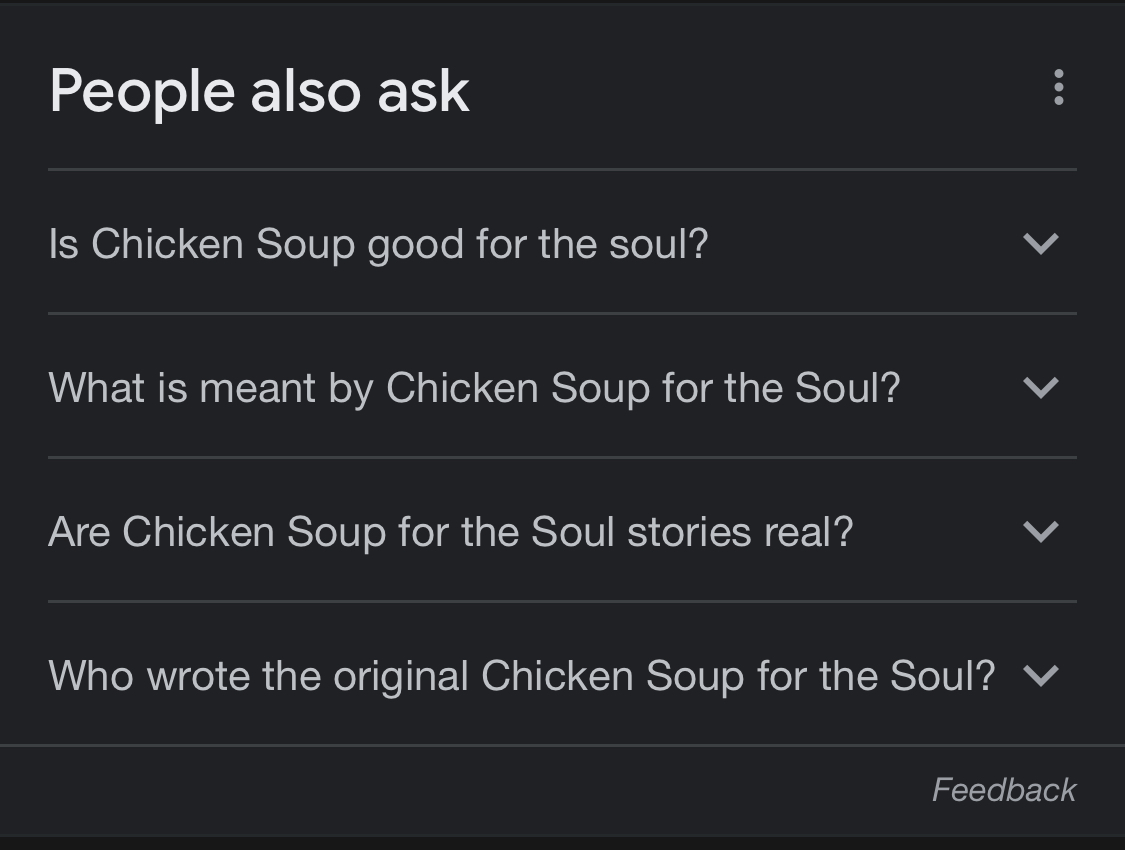This screenshot has width=1125, height=850.
Task: Click the down arrow on the last question row
Action: click(x=1041, y=676)
